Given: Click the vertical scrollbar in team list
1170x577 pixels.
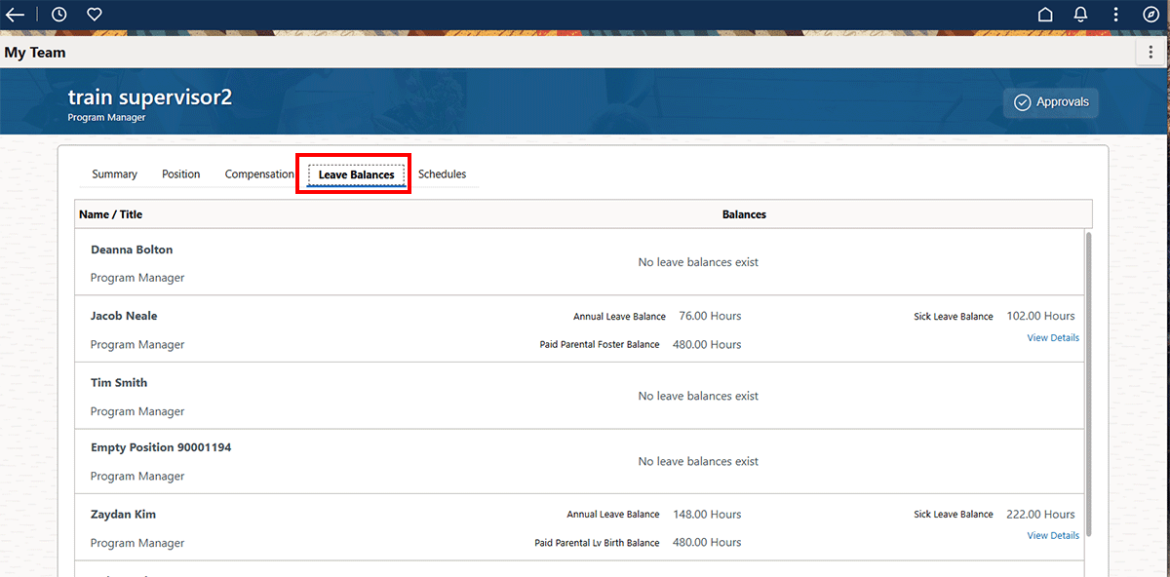Looking at the screenshot, I should [x=1088, y=380].
